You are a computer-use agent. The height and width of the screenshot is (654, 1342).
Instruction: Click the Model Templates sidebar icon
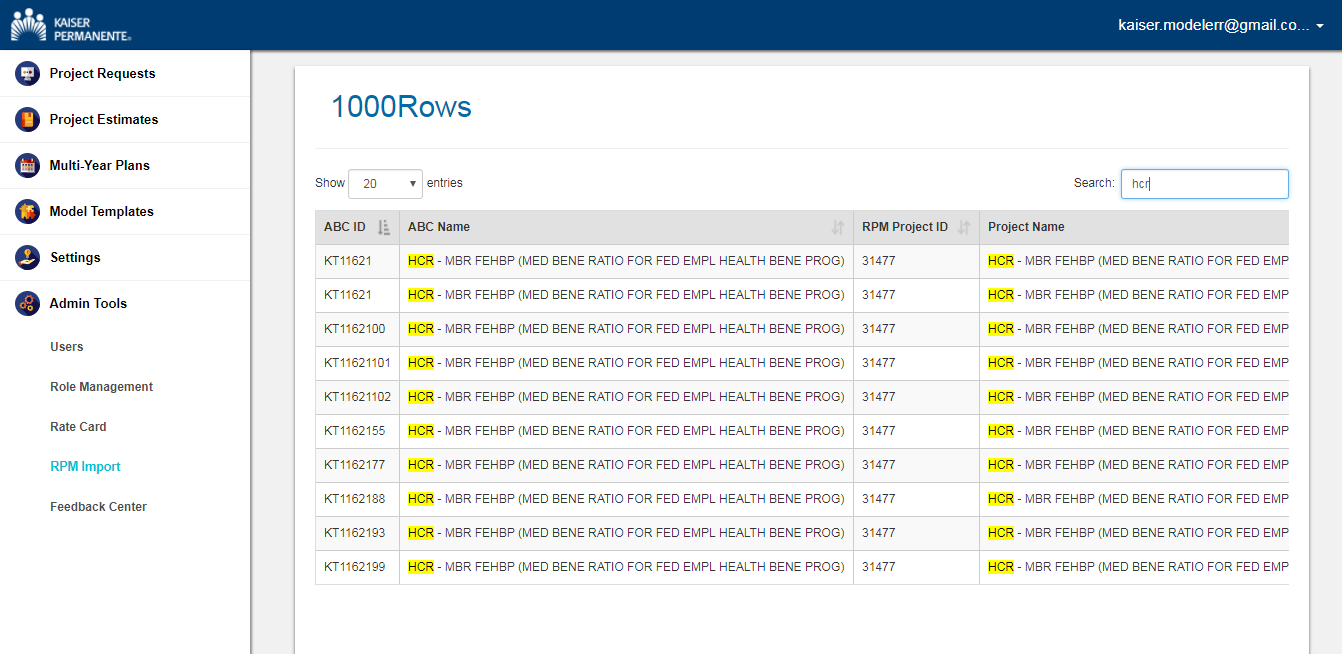pos(27,211)
